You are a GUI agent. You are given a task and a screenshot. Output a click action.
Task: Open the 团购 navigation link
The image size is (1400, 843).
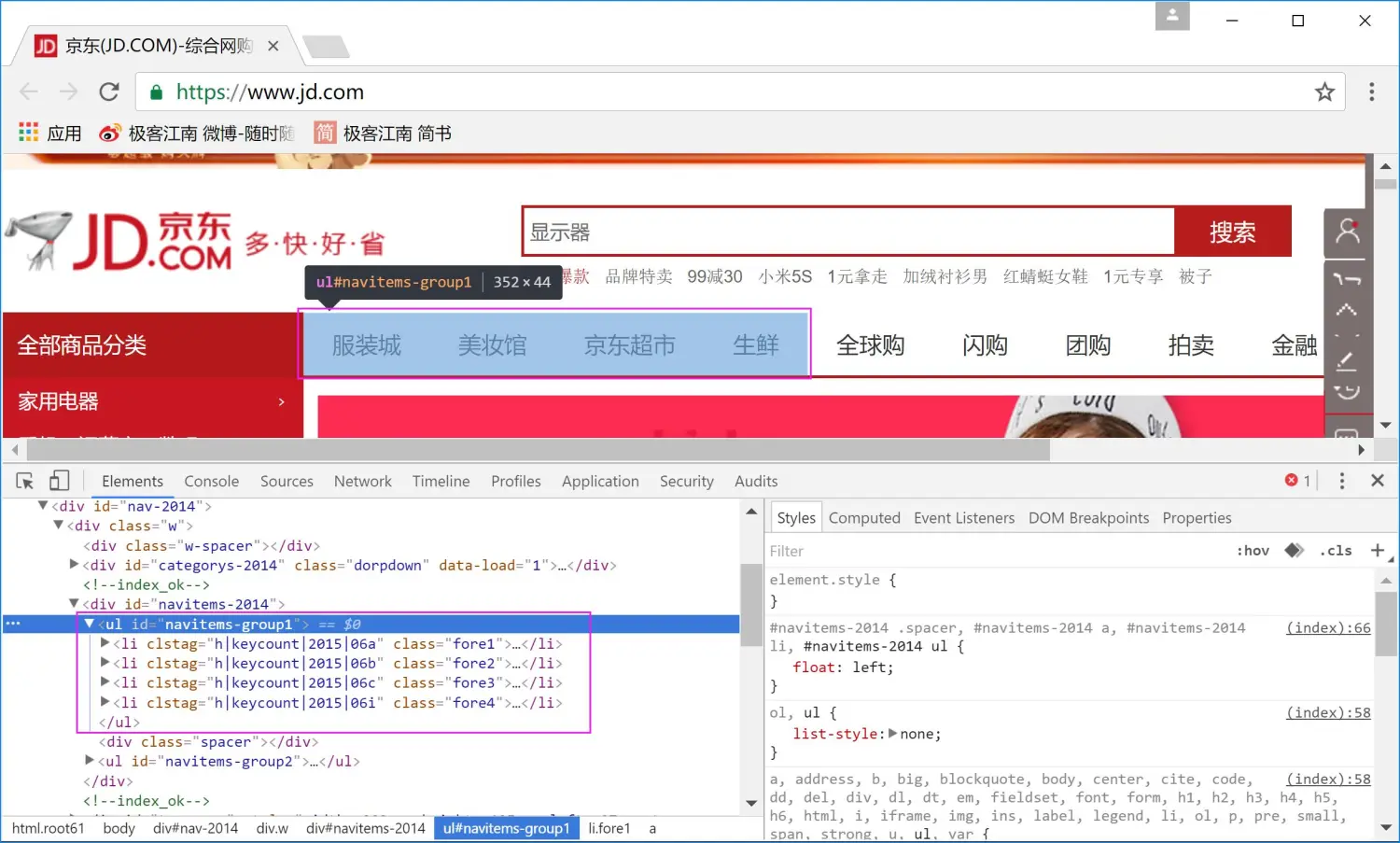1088,345
